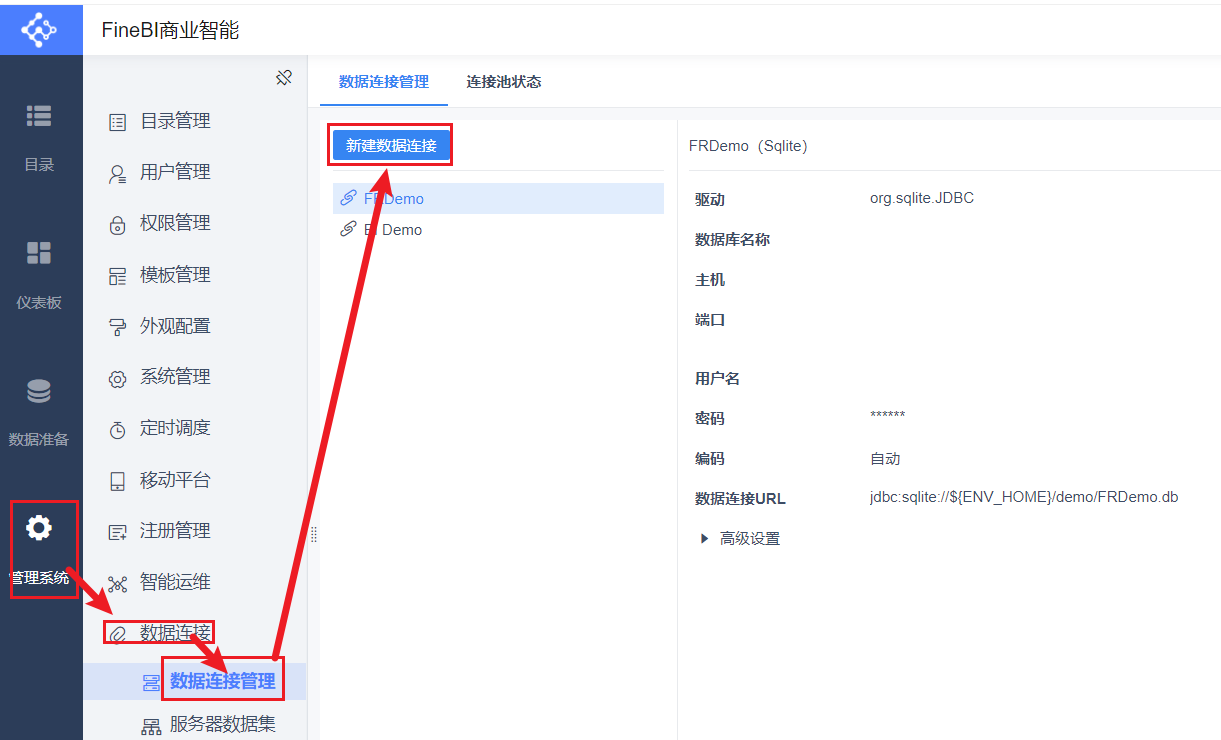
Task: Click the 数据库名称 field label
Action: click(733, 240)
